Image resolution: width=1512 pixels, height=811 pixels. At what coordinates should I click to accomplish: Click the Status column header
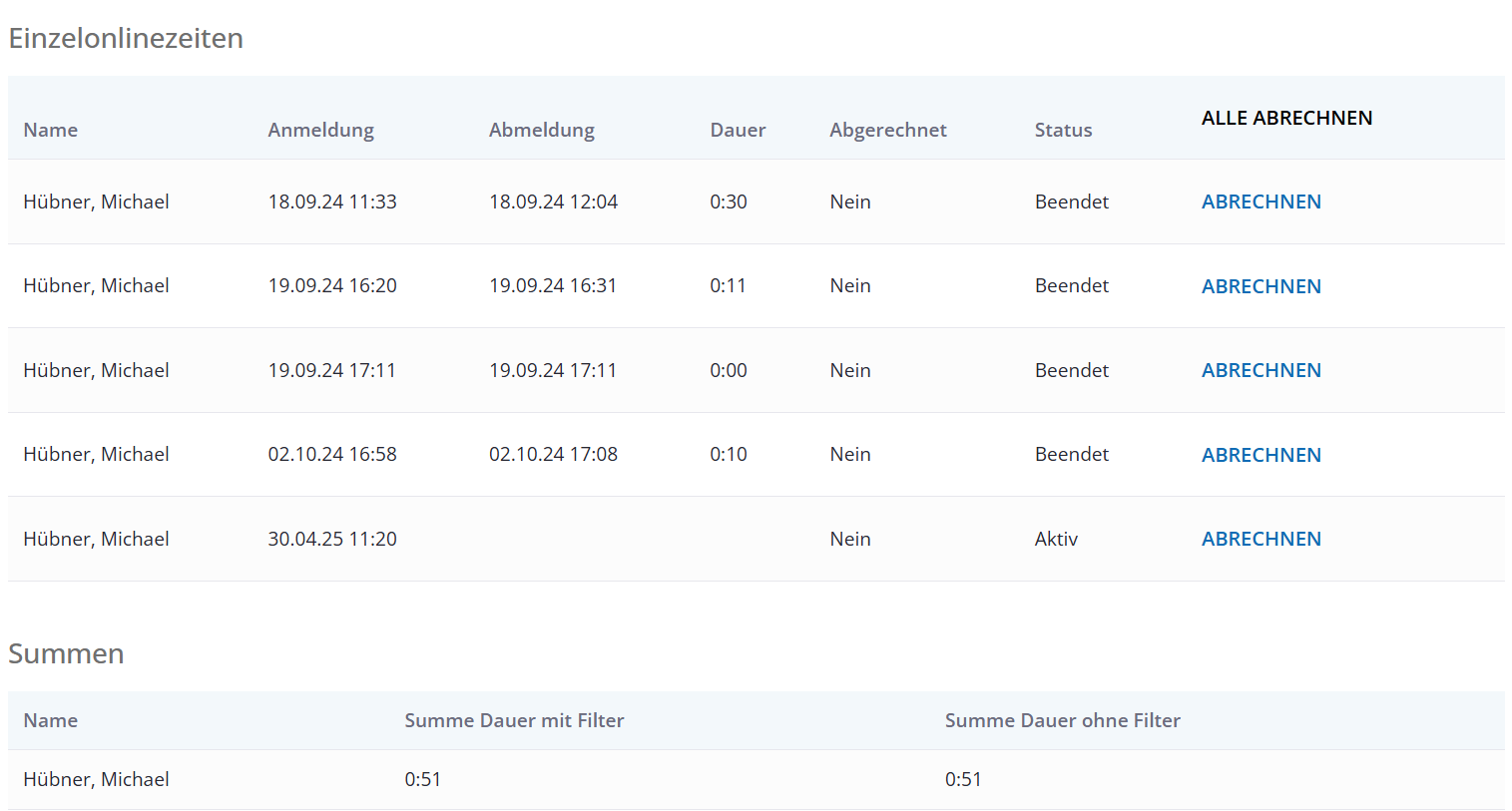1063,130
